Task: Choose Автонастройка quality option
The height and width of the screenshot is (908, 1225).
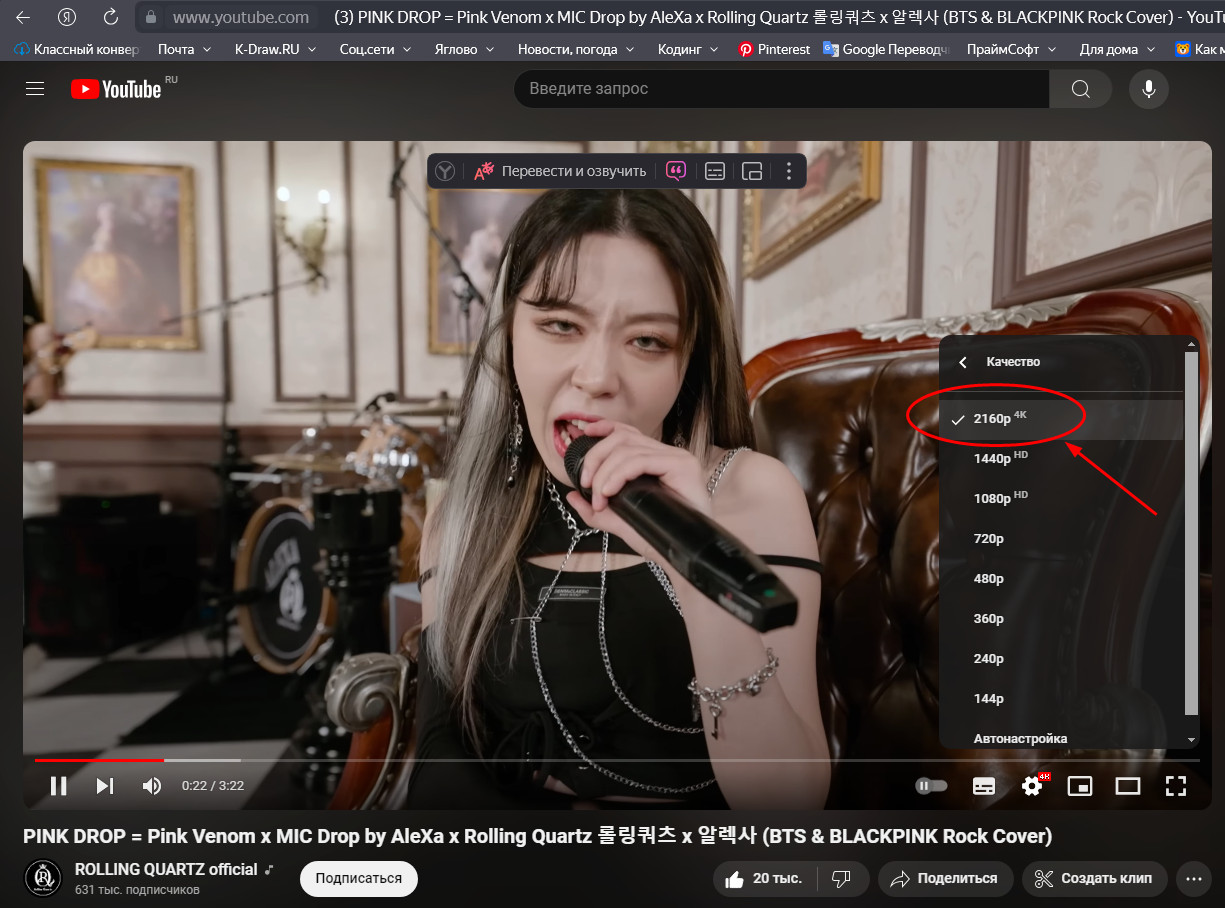Action: coord(1061,738)
